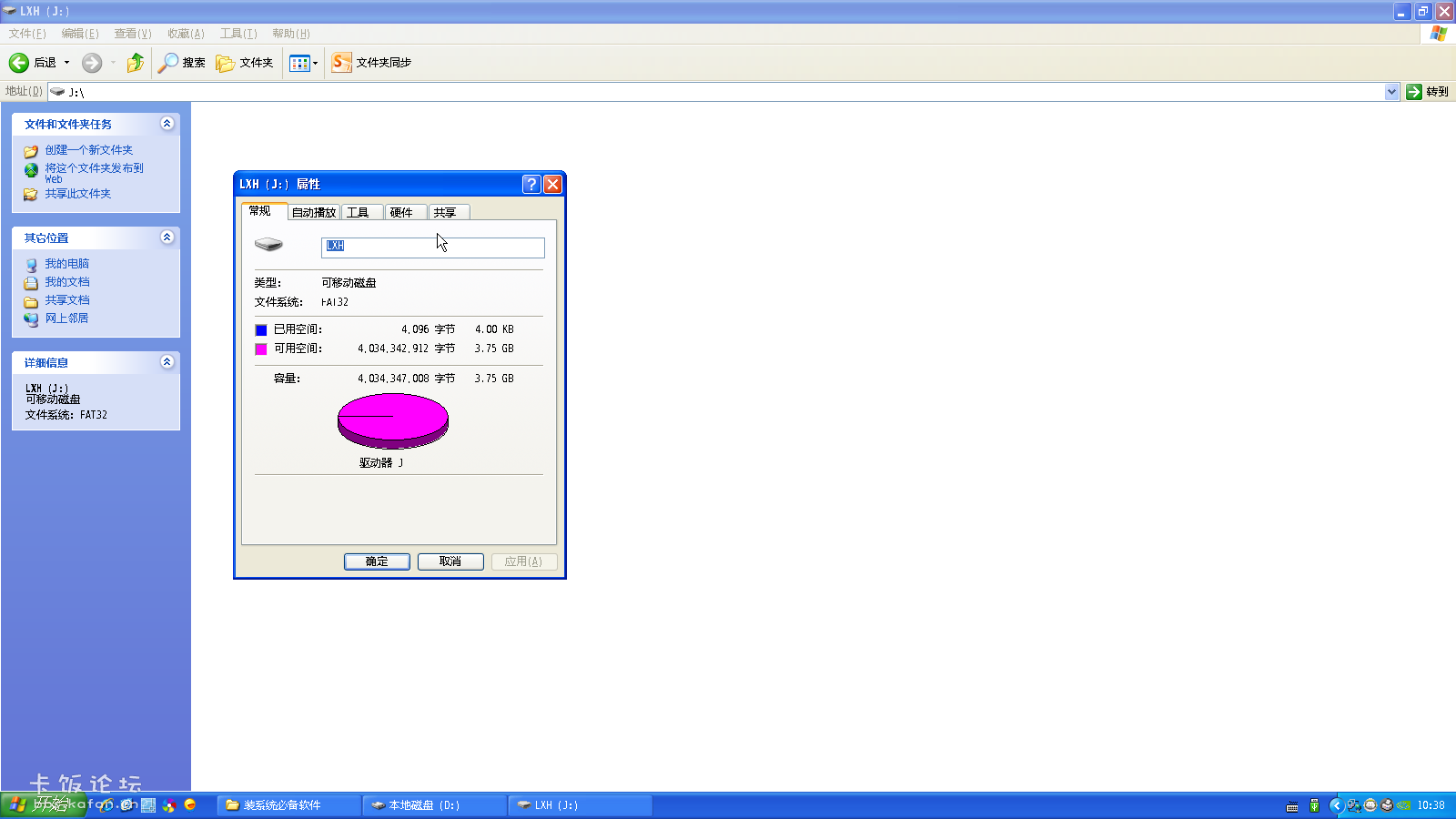Screen dimensions: 1456x819
Task: Click the Apply (应用) button
Action: (x=524, y=561)
